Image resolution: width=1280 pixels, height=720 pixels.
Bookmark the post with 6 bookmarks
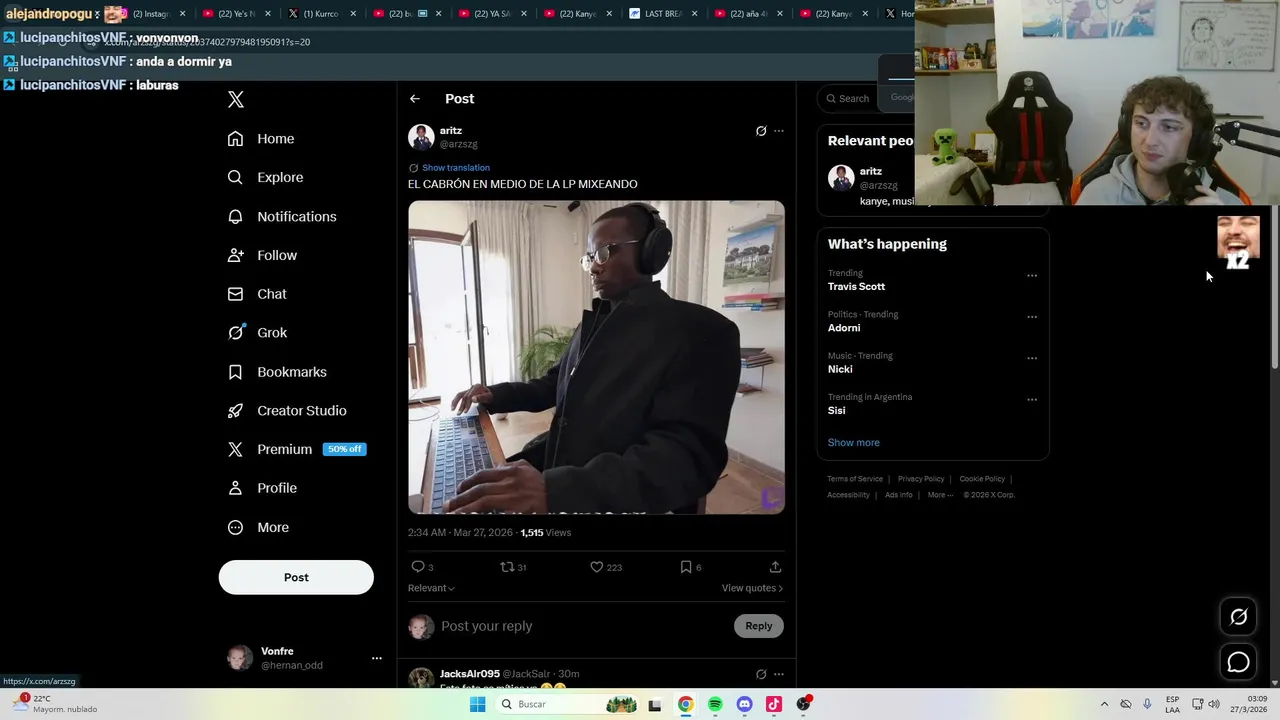point(690,567)
